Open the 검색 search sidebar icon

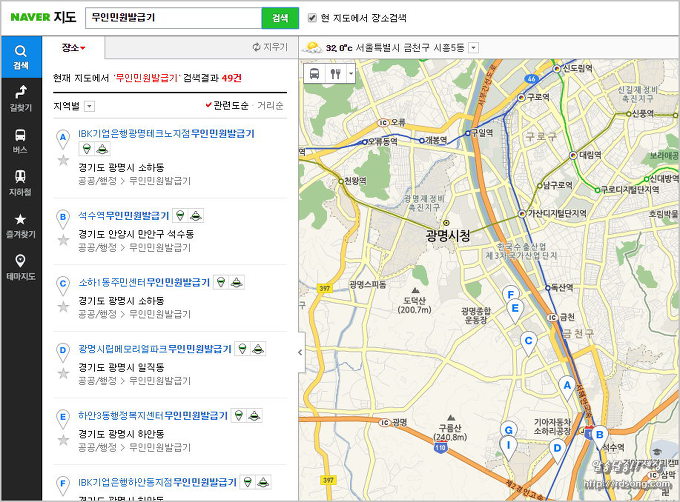[21, 57]
